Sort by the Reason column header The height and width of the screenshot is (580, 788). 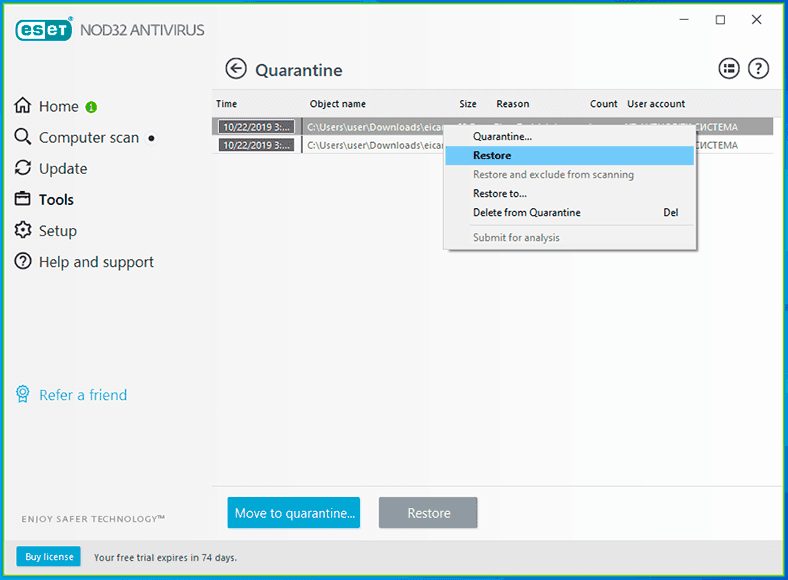(513, 104)
